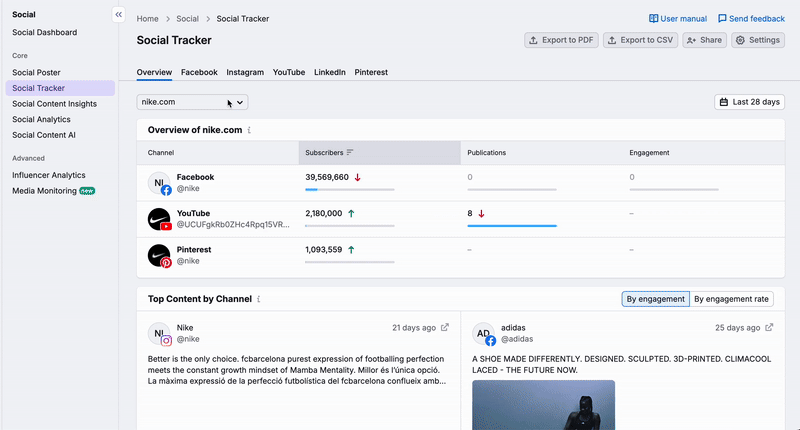
Task: Click info icon next to Top Content by Channel
Action: coord(259,299)
